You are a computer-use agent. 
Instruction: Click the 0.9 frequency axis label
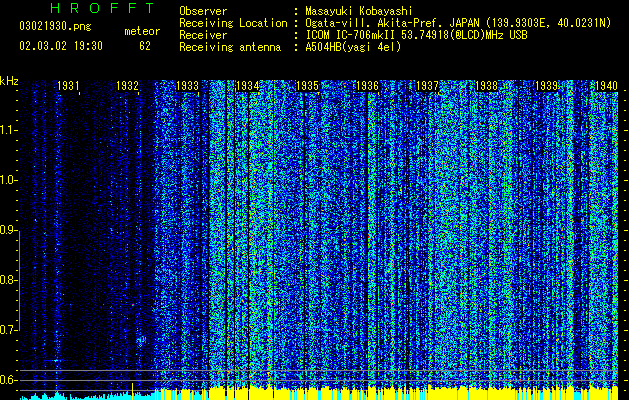click(9, 230)
